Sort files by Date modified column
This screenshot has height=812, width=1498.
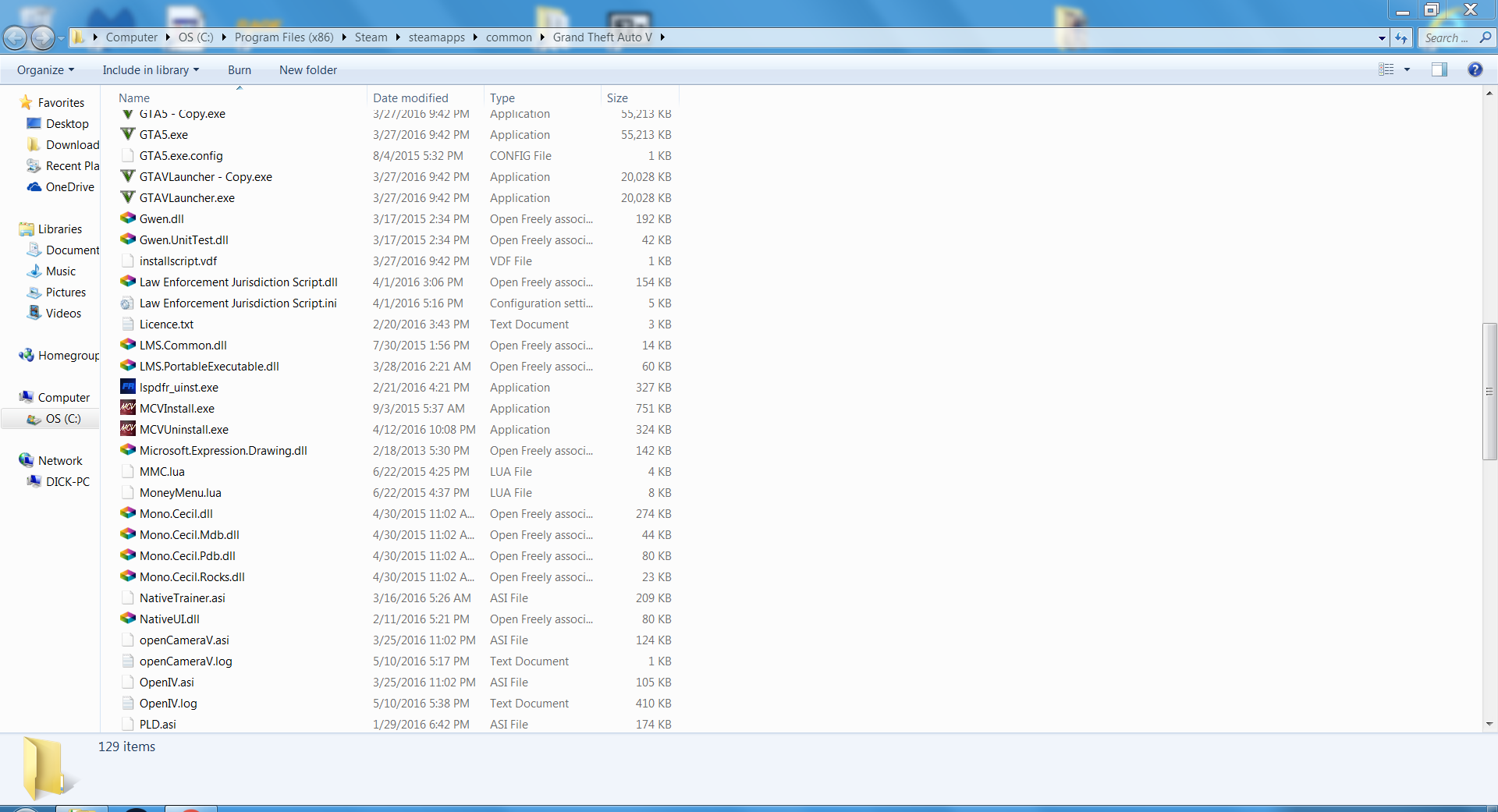(x=425, y=98)
